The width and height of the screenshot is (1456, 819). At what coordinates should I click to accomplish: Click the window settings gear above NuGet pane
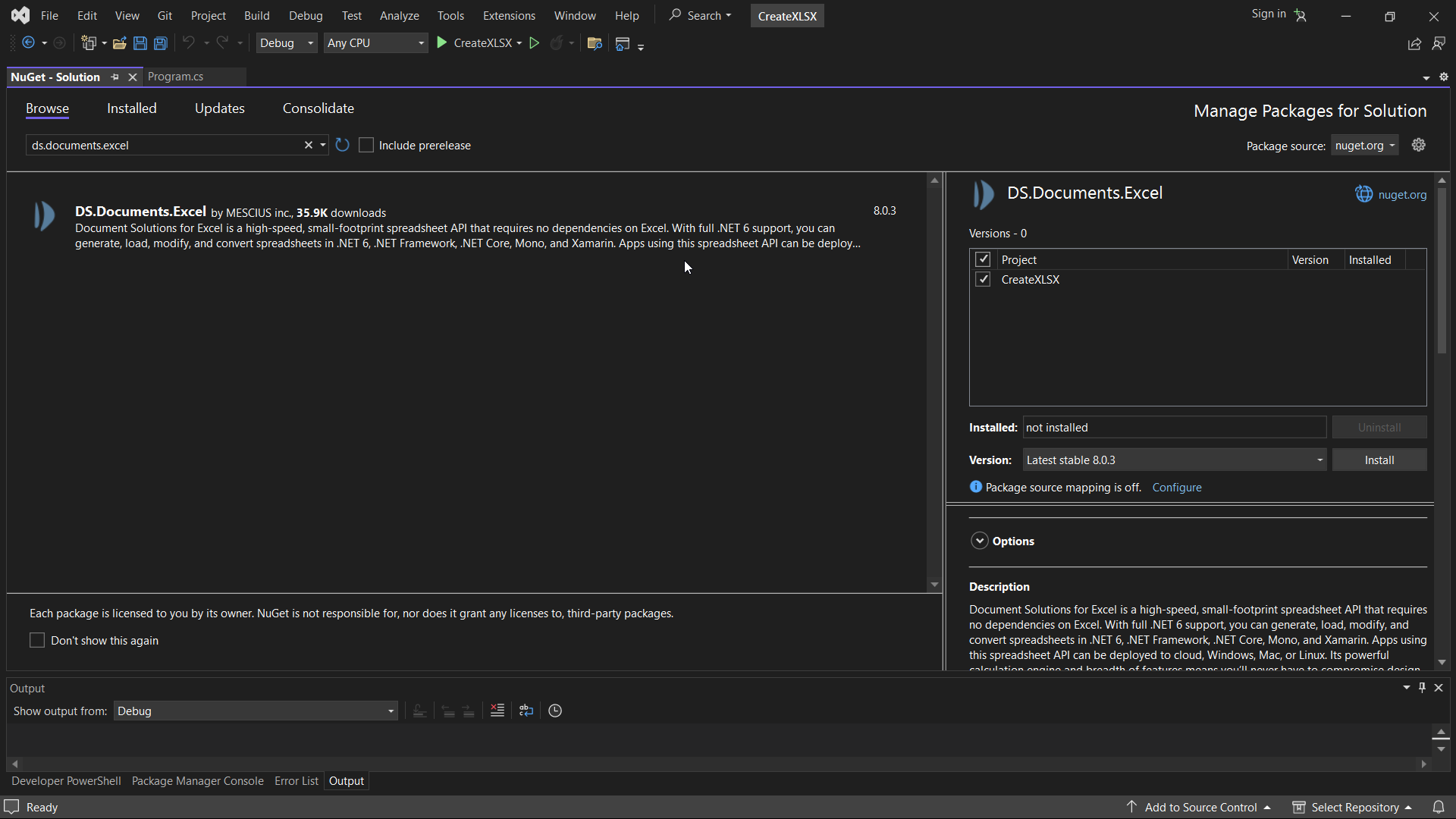tap(1444, 77)
